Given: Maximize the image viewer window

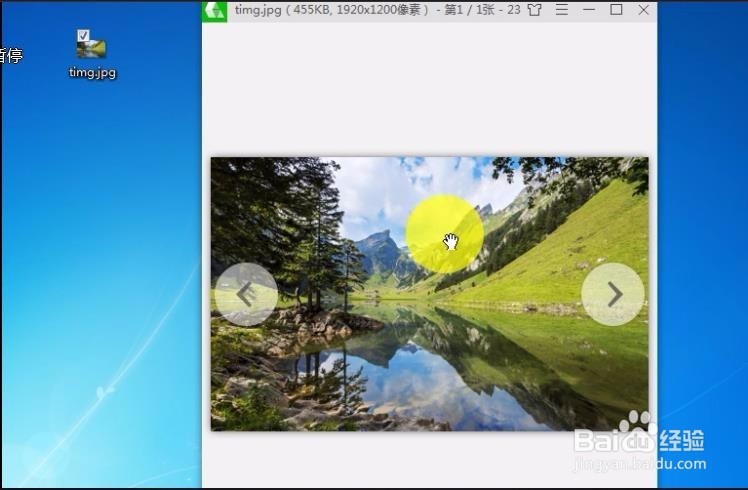Looking at the screenshot, I should [x=616, y=10].
